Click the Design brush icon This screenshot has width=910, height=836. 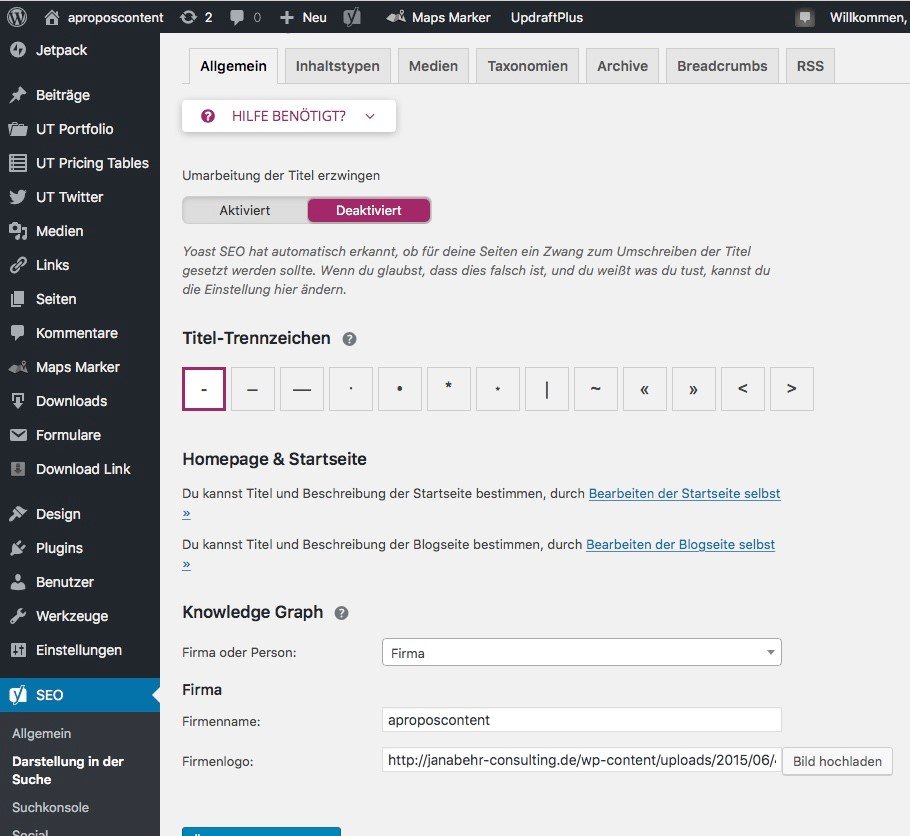pyautogui.click(x=18, y=514)
